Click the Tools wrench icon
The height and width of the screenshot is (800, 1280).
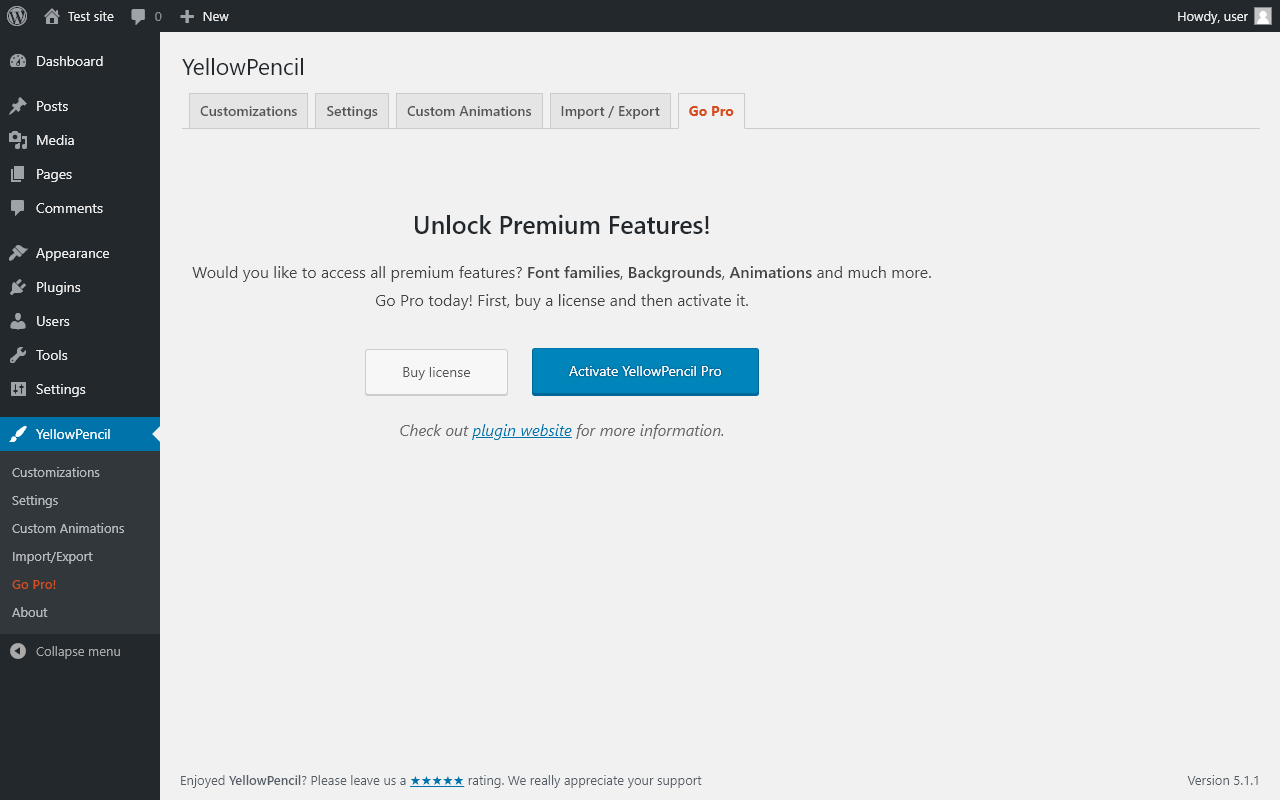pyautogui.click(x=18, y=355)
